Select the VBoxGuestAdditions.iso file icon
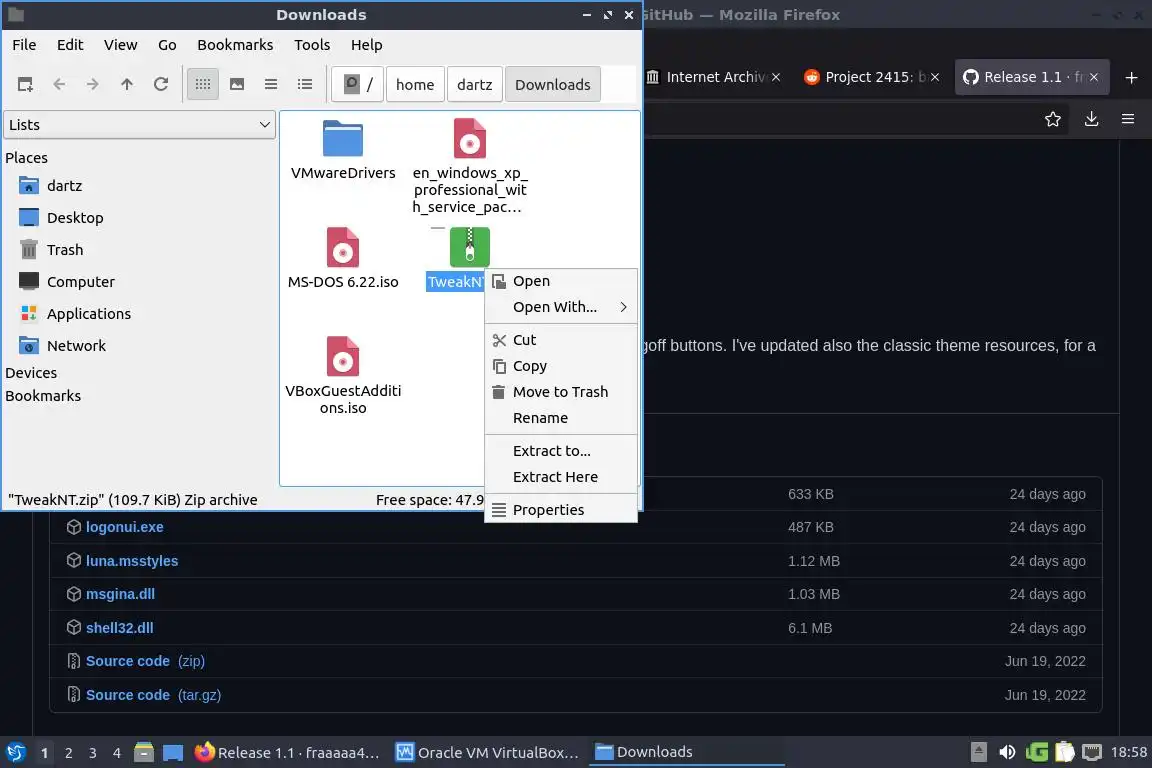This screenshot has width=1152, height=768. pyautogui.click(x=343, y=356)
